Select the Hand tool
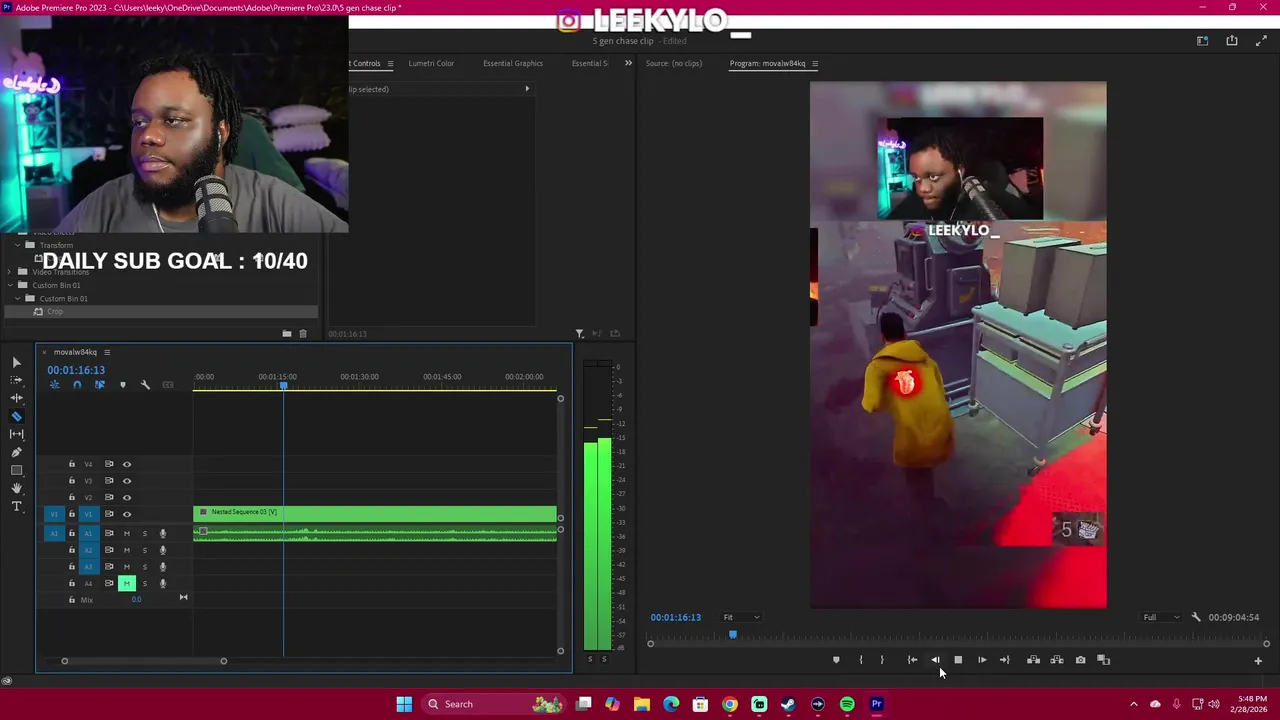Viewport: 1280px width, 720px height. click(17, 488)
